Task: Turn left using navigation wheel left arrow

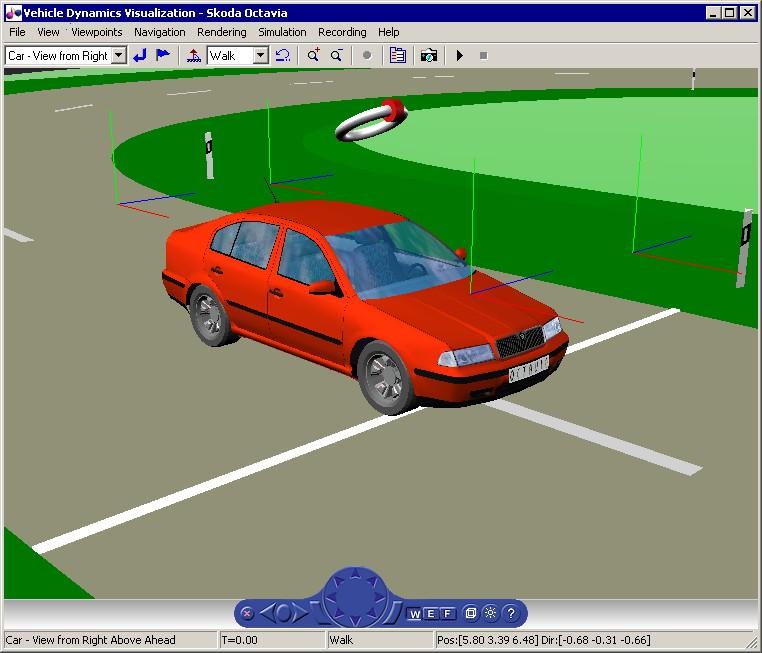Action: tap(332, 597)
